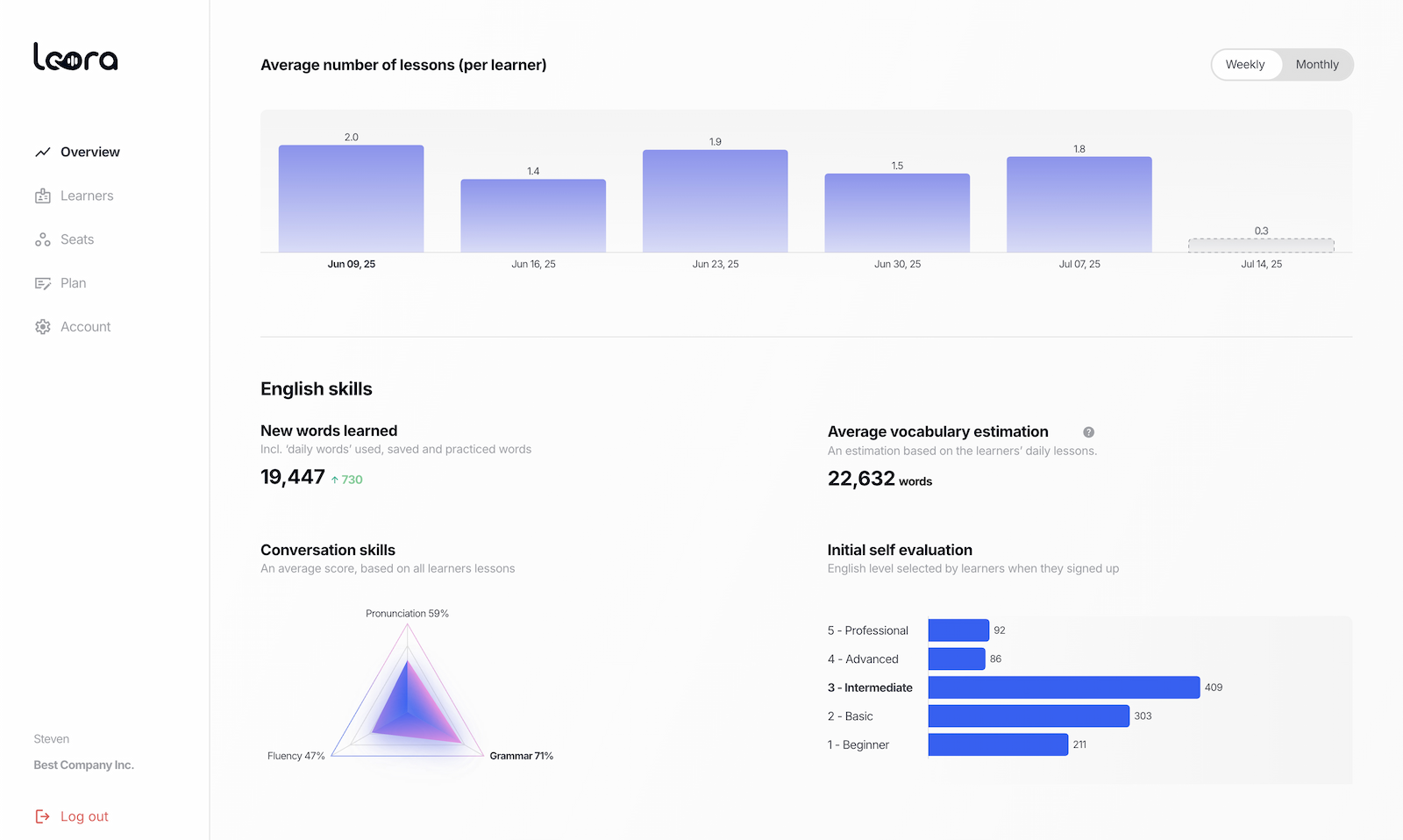
Task: Click the Overview trend-line icon
Action: (x=42, y=153)
